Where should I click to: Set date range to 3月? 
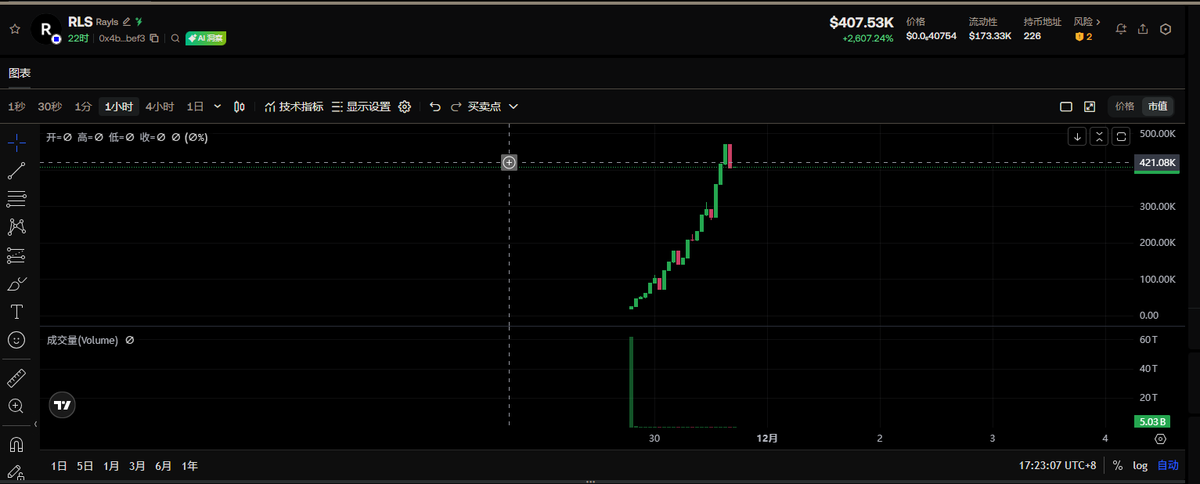coord(137,466)
